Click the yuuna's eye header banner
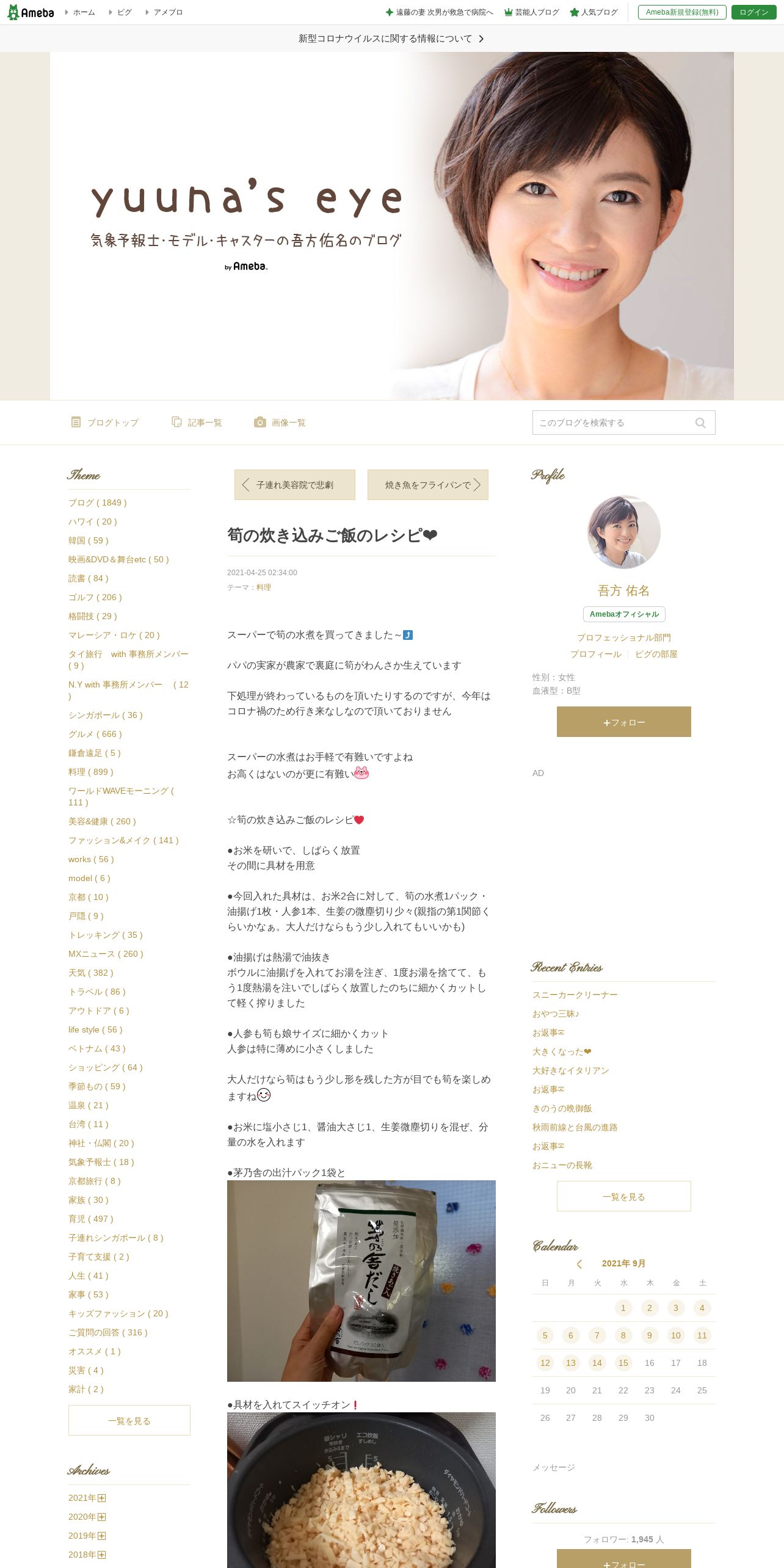 click(x=392, y=226)
